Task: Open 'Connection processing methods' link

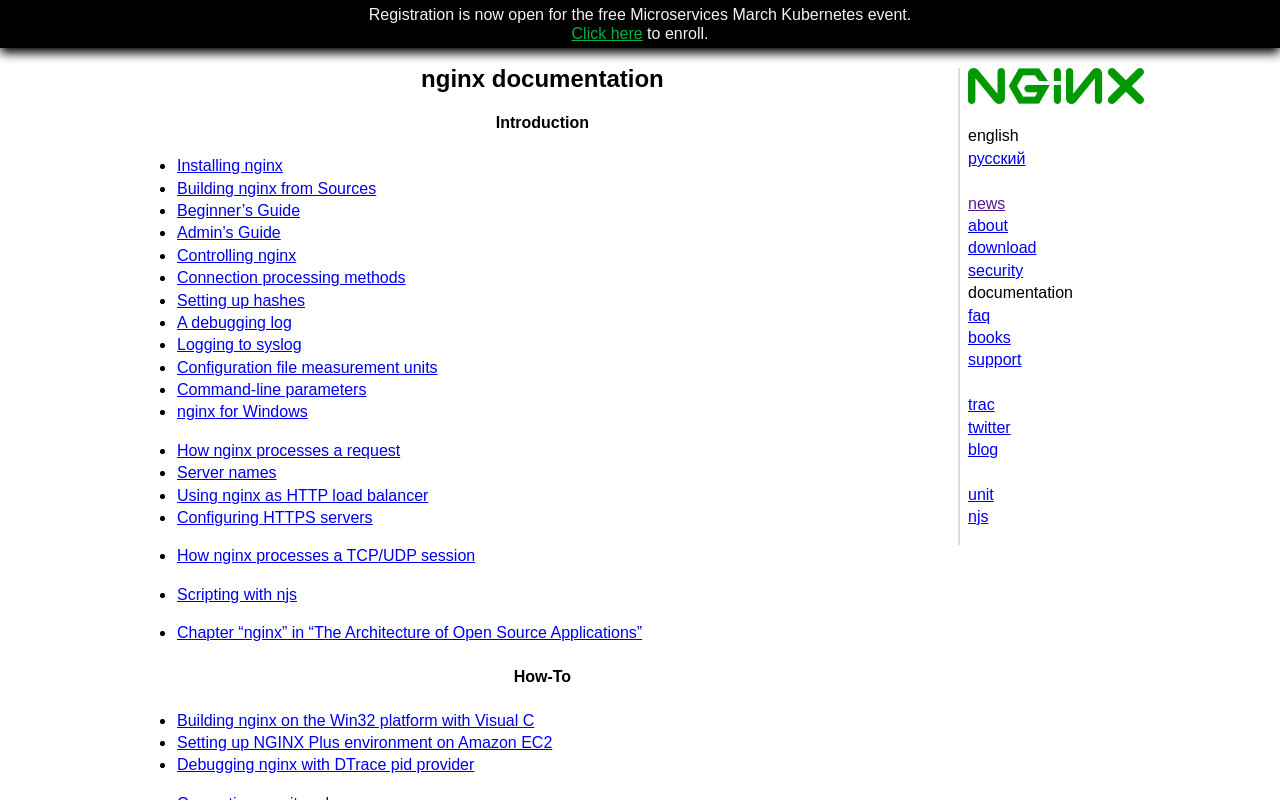Action: [291, 278]
